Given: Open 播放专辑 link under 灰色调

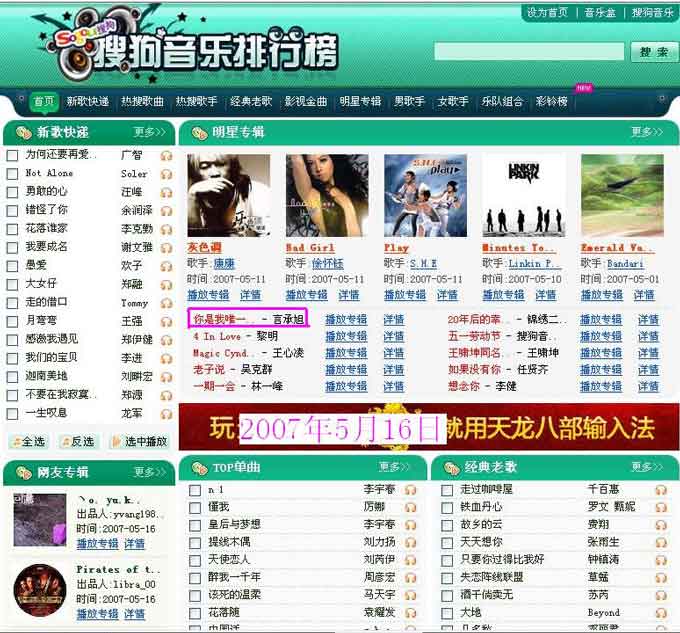Looking at the screenshot, I should tap(208, 295).
